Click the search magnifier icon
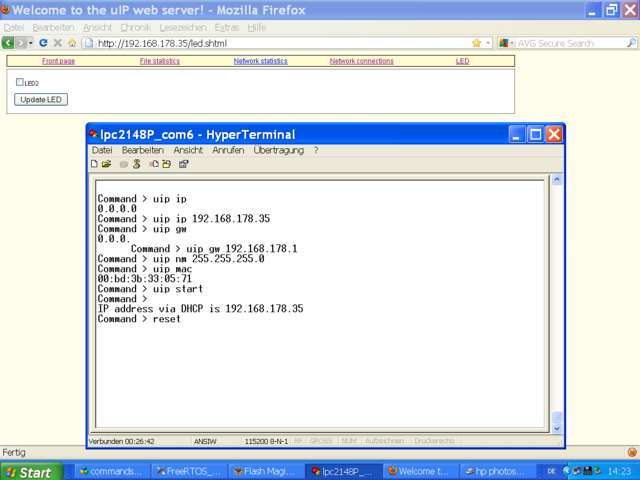This screenshot has width=640, height=480. tap(631, 43)
